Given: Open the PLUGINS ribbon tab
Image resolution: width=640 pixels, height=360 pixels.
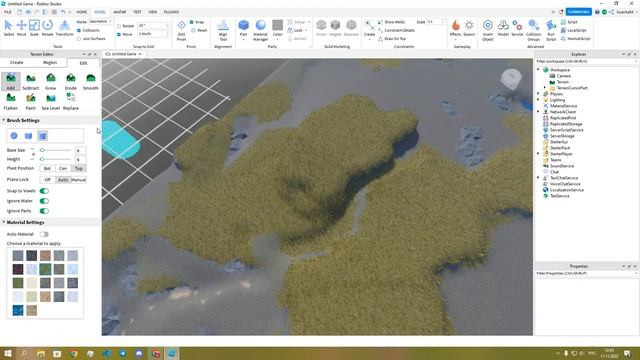Looking at the screenshot, I should (x=171, y=12).
